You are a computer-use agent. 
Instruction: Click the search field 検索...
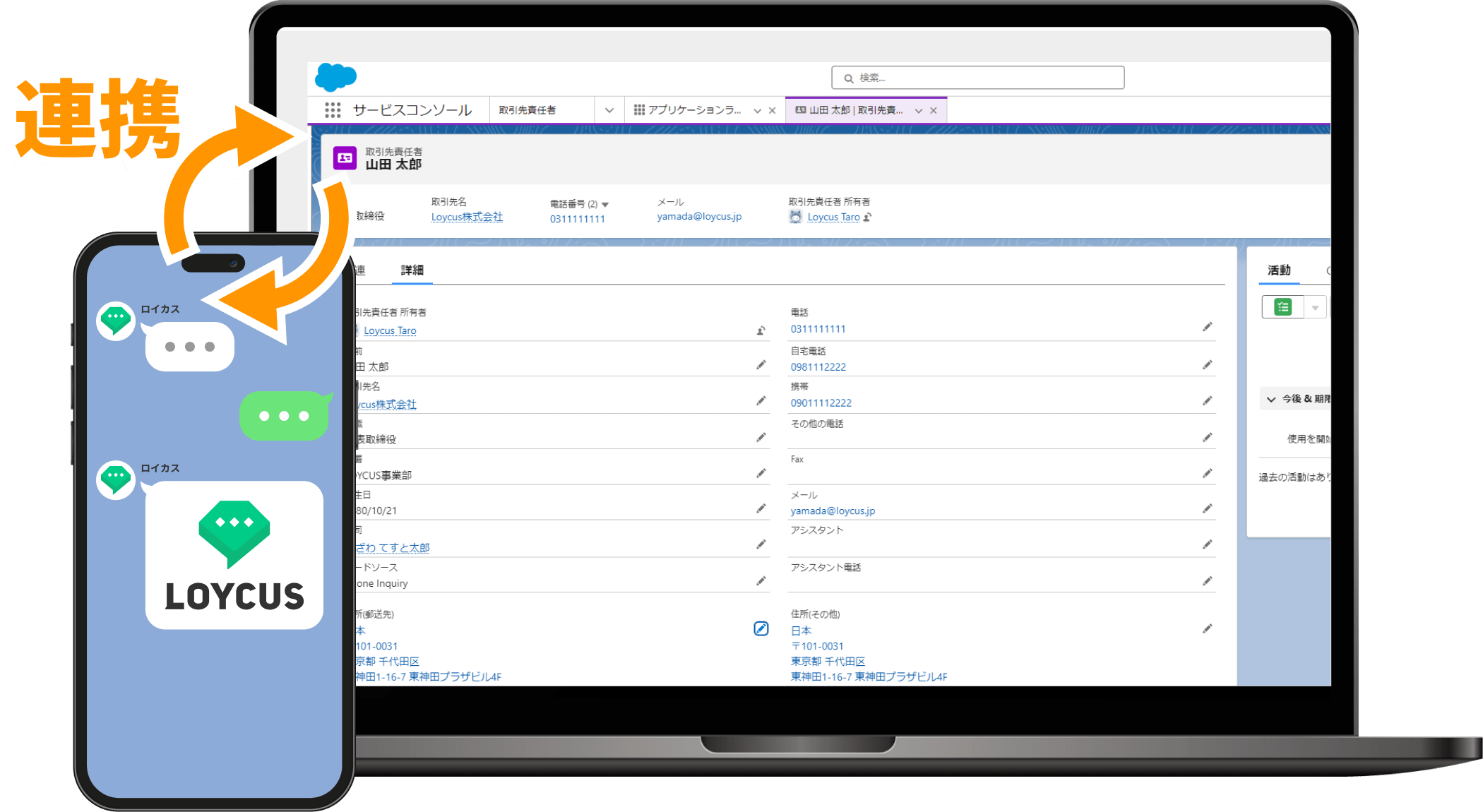pos(977,78)
